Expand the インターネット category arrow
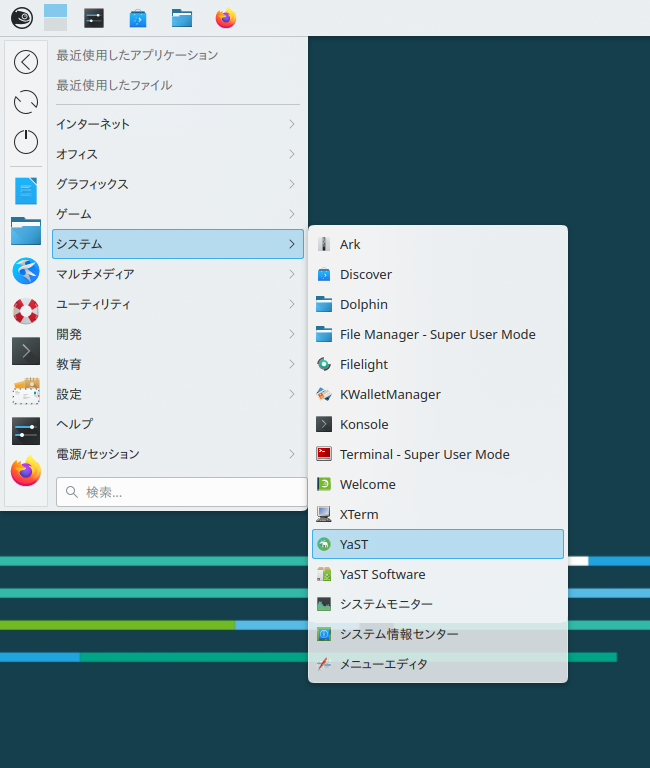Viewport: 650px width, 768px height. pos(292,124)
